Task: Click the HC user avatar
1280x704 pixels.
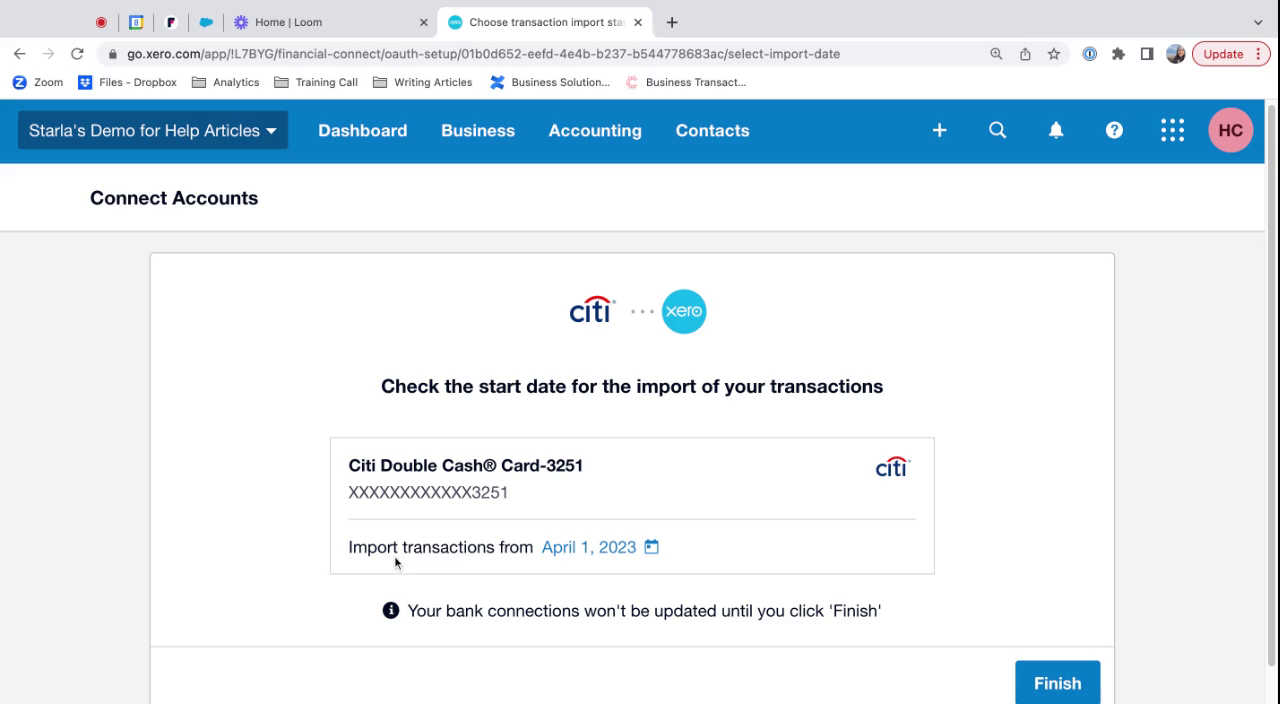Action: (1230, 131)
